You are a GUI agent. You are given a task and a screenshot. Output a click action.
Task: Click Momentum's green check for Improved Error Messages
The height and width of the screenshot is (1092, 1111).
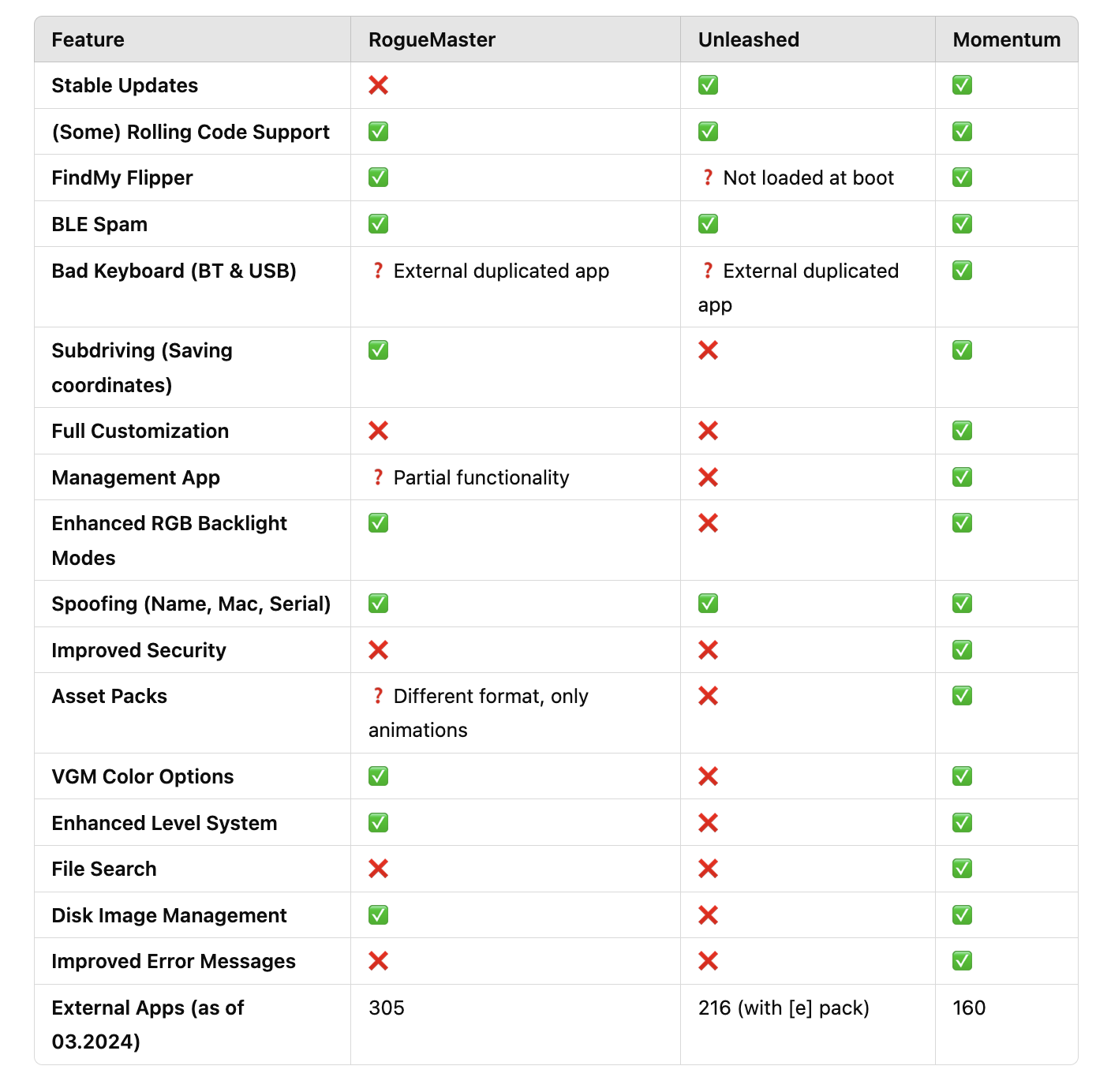click(962, 961)
